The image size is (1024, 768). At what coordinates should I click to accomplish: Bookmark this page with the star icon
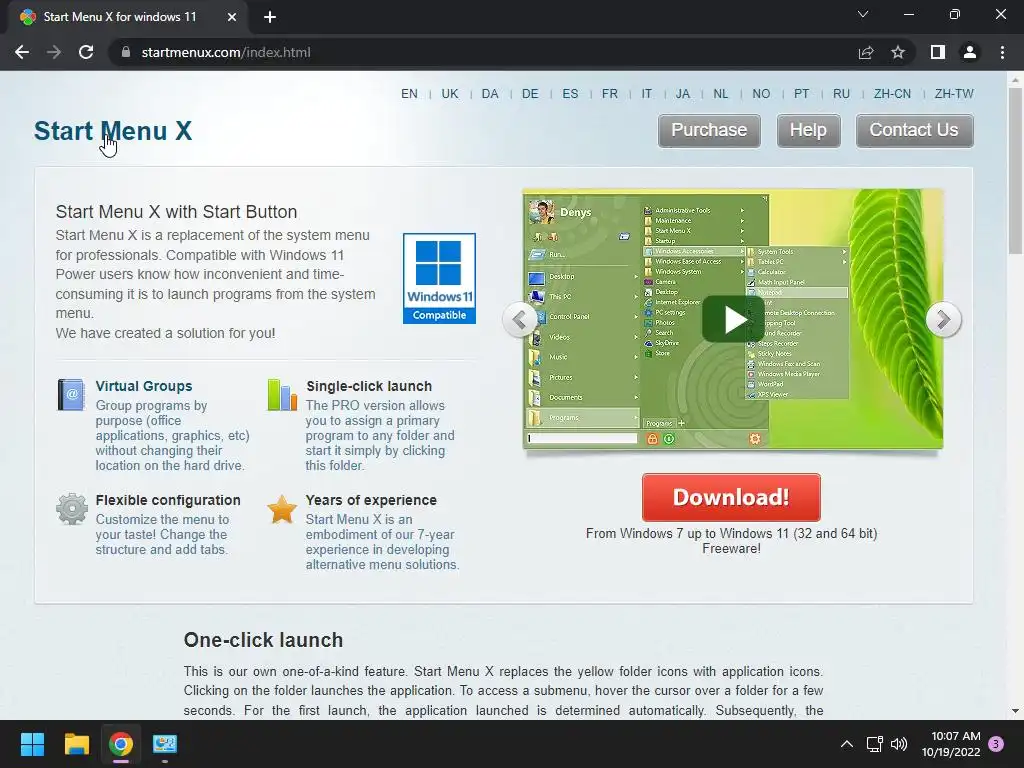(898, 52)
